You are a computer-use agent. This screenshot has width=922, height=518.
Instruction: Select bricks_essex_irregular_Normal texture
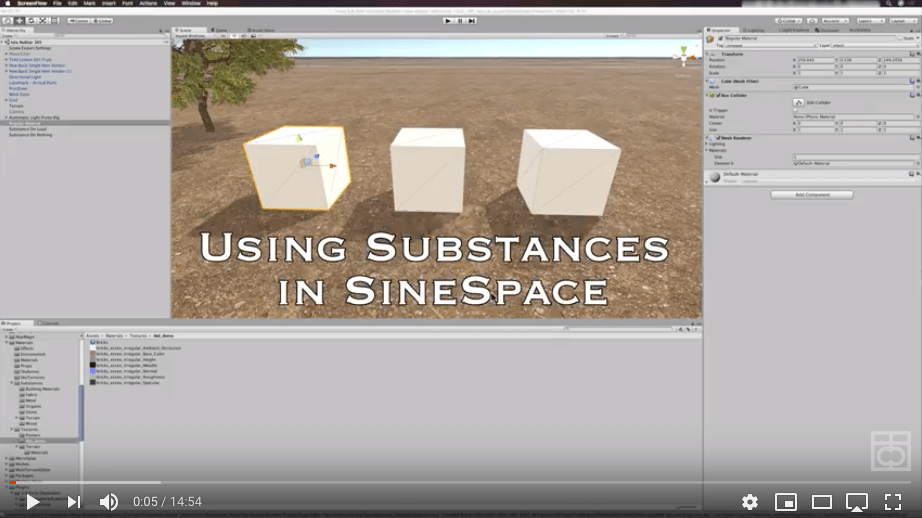point(126,371)
